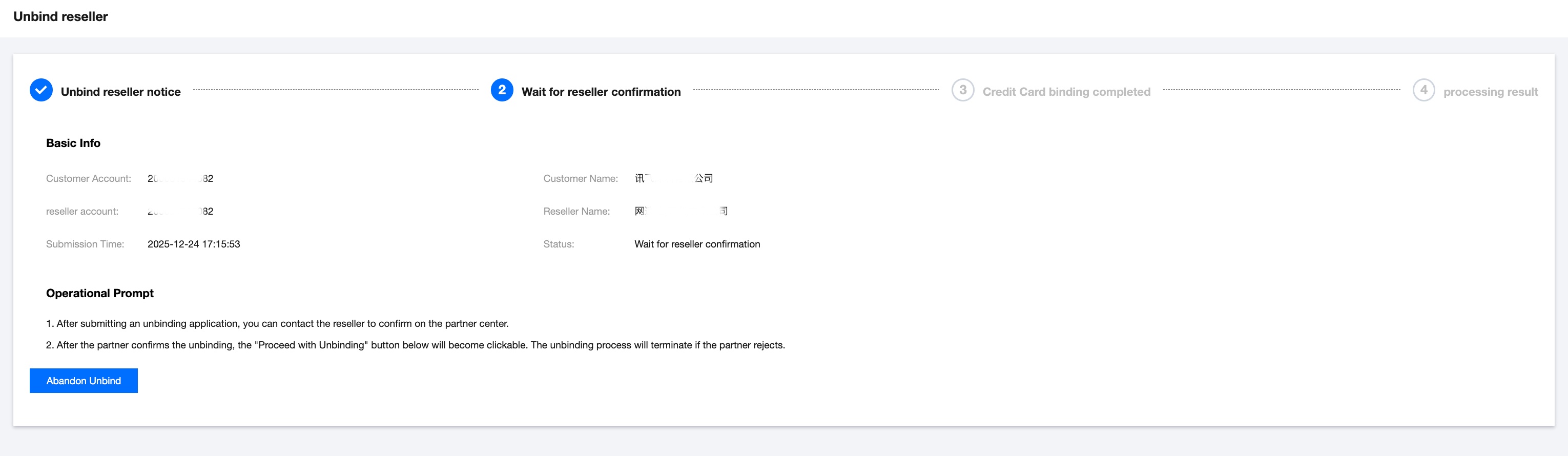This screenshot has height=456, width=1568.
Task: Click the step 4 number circle
Action: pos(1423,90)
